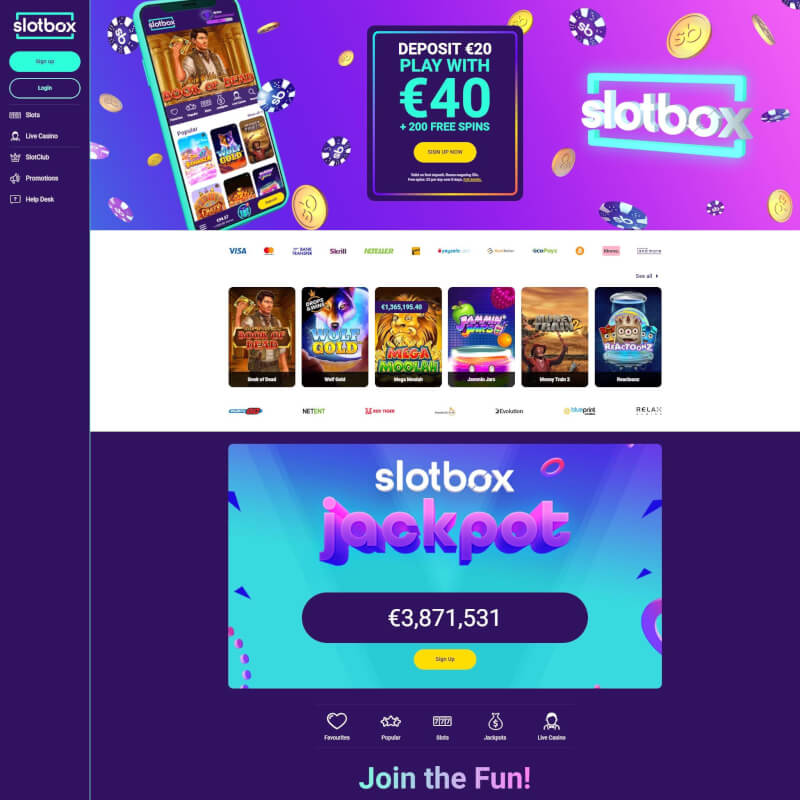Open the Slots reel icon in category bar
Screen dimensions: 800x800
[x=442, y=721]
